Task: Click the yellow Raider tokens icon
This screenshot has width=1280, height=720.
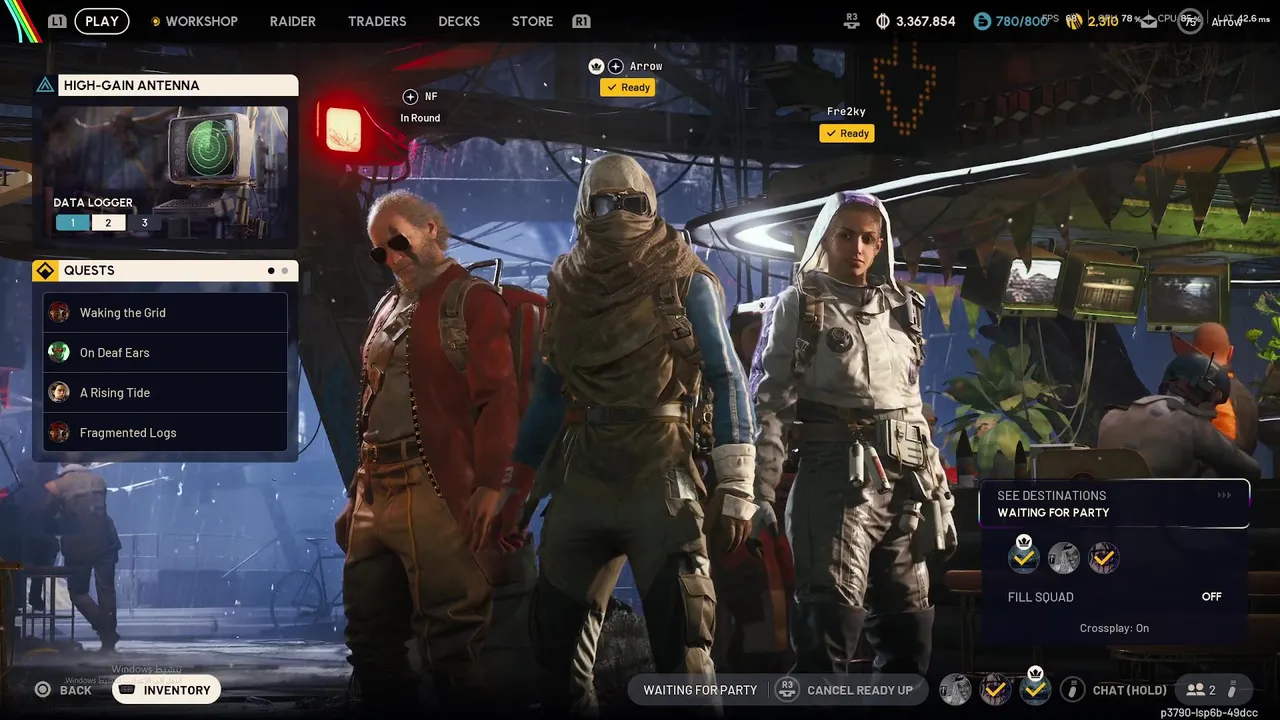Action: click(x=1074, y=21)
